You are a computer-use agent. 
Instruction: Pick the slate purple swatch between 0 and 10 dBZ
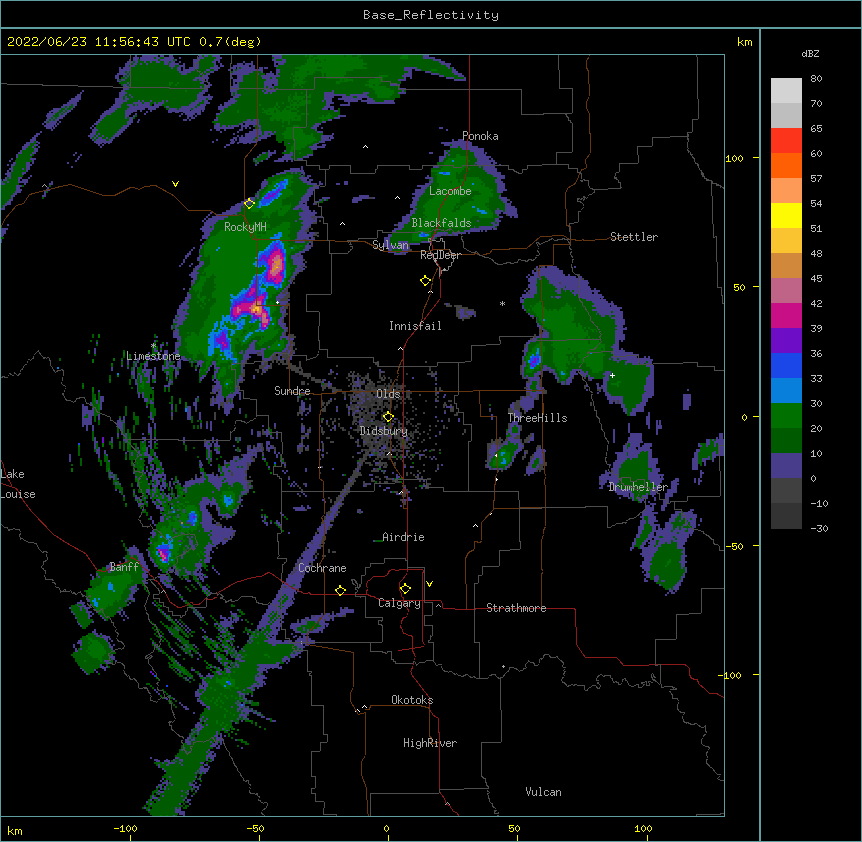tap(786, 466)
